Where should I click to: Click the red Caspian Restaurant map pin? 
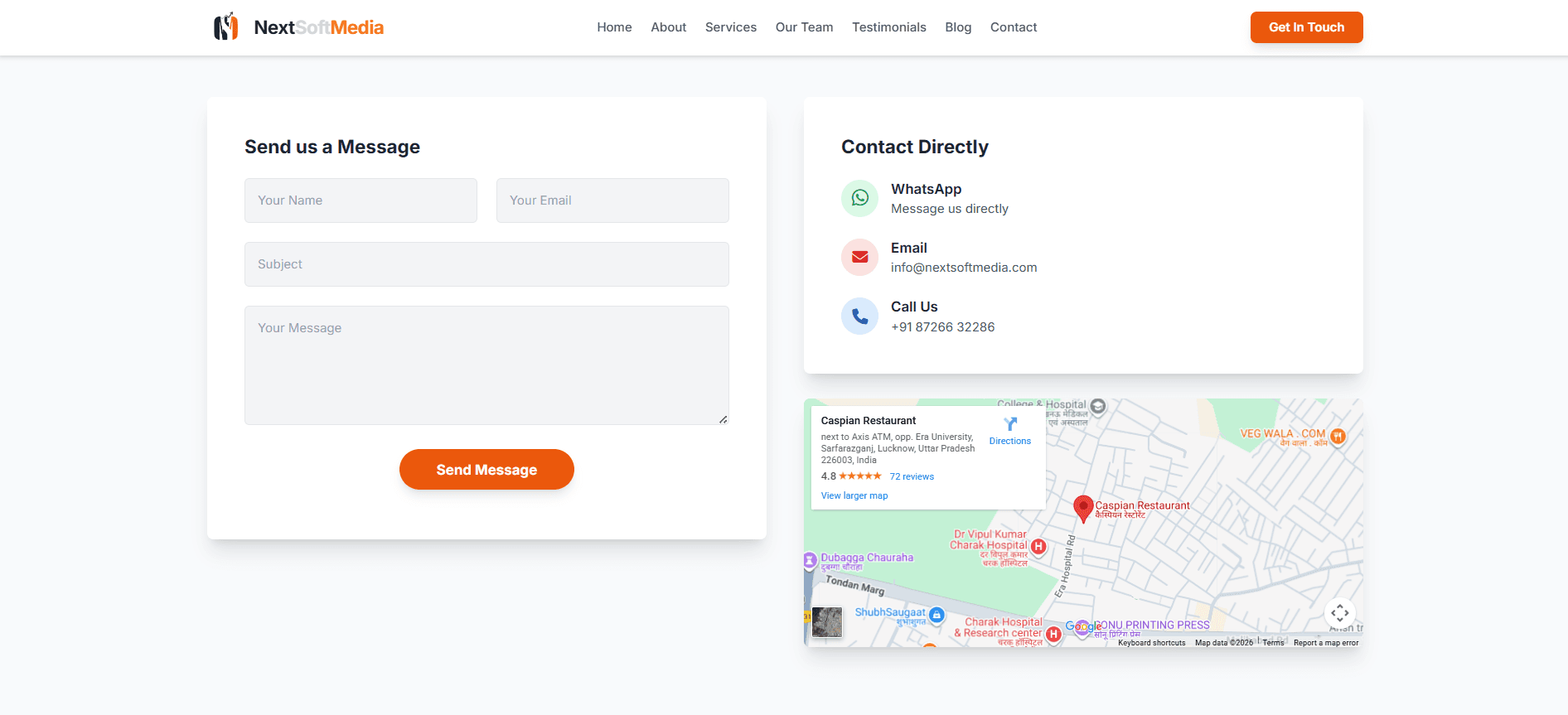tap(1082, 507)
